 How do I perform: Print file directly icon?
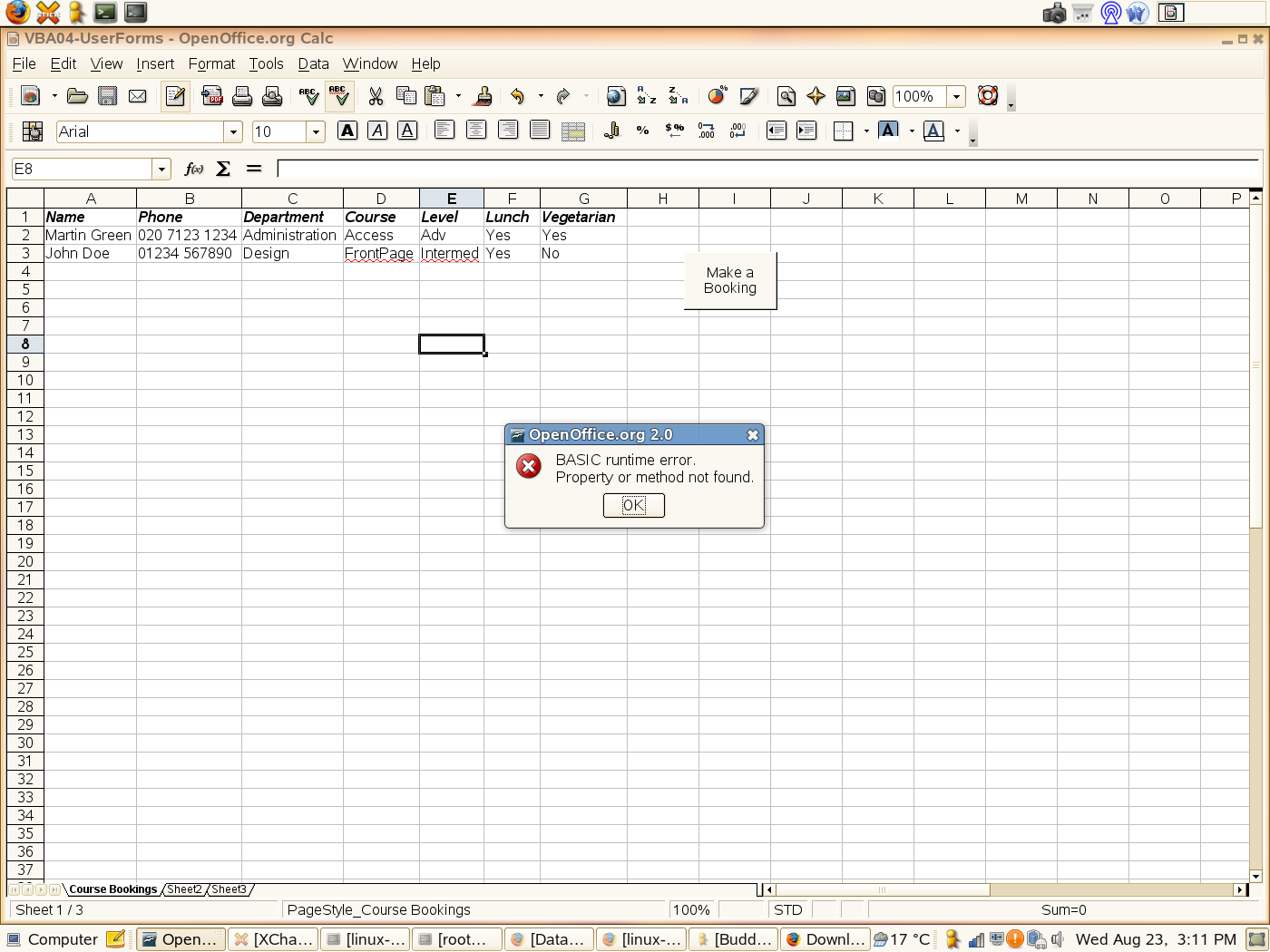242,96
